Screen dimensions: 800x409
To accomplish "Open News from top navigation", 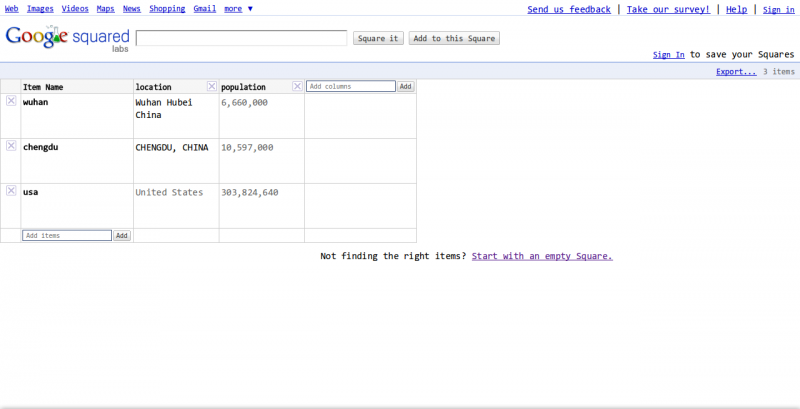I will click(132, 9).
